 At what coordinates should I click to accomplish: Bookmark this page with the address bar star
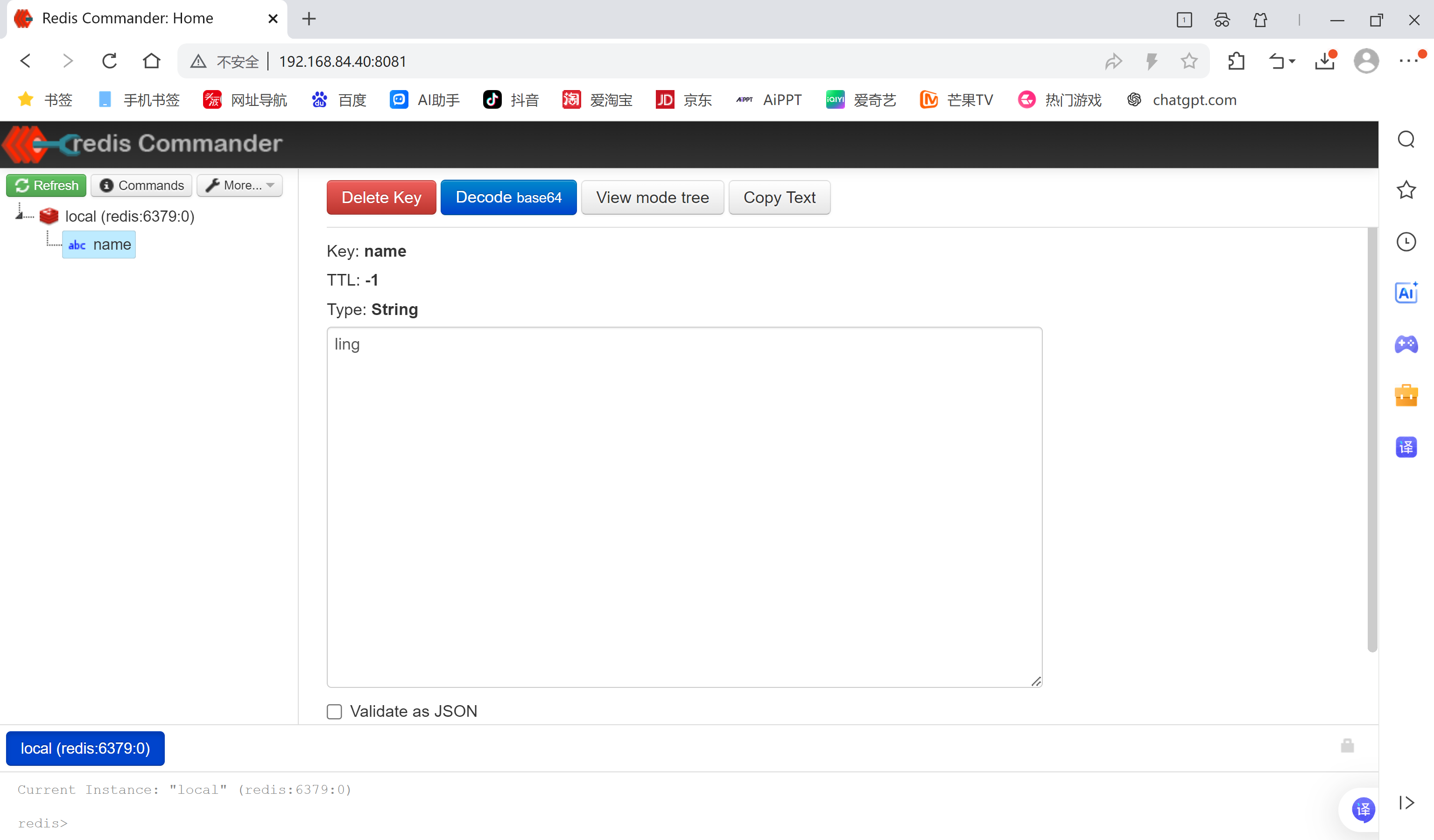pyautogui.click(x=1189, y=61)
